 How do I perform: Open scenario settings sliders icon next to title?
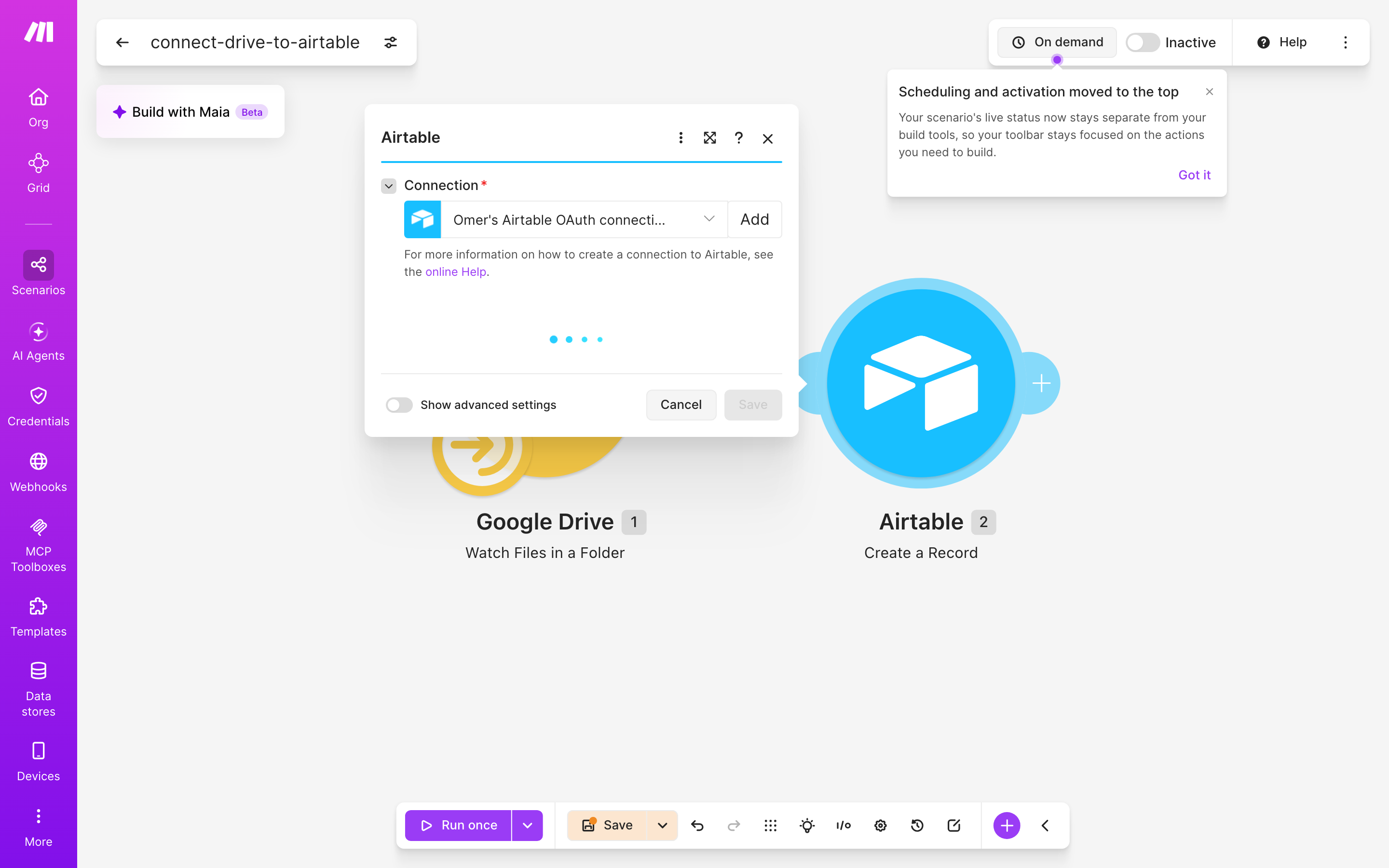pos(390,42)
